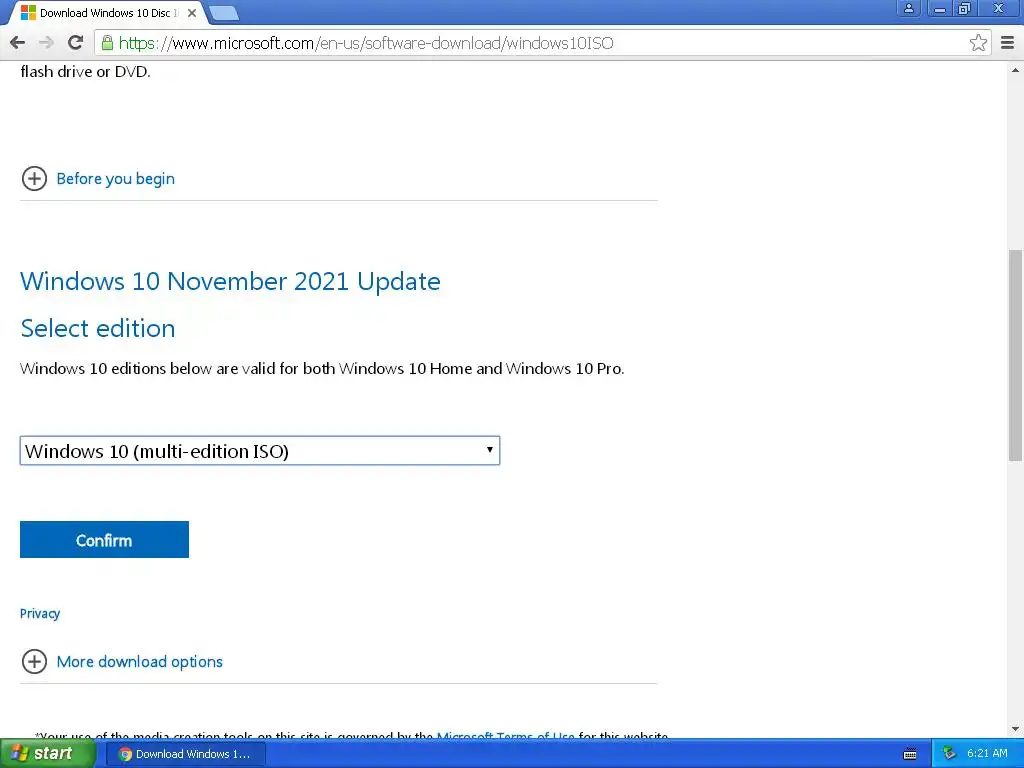Bookmark this page with the star icon

(978, 43)
